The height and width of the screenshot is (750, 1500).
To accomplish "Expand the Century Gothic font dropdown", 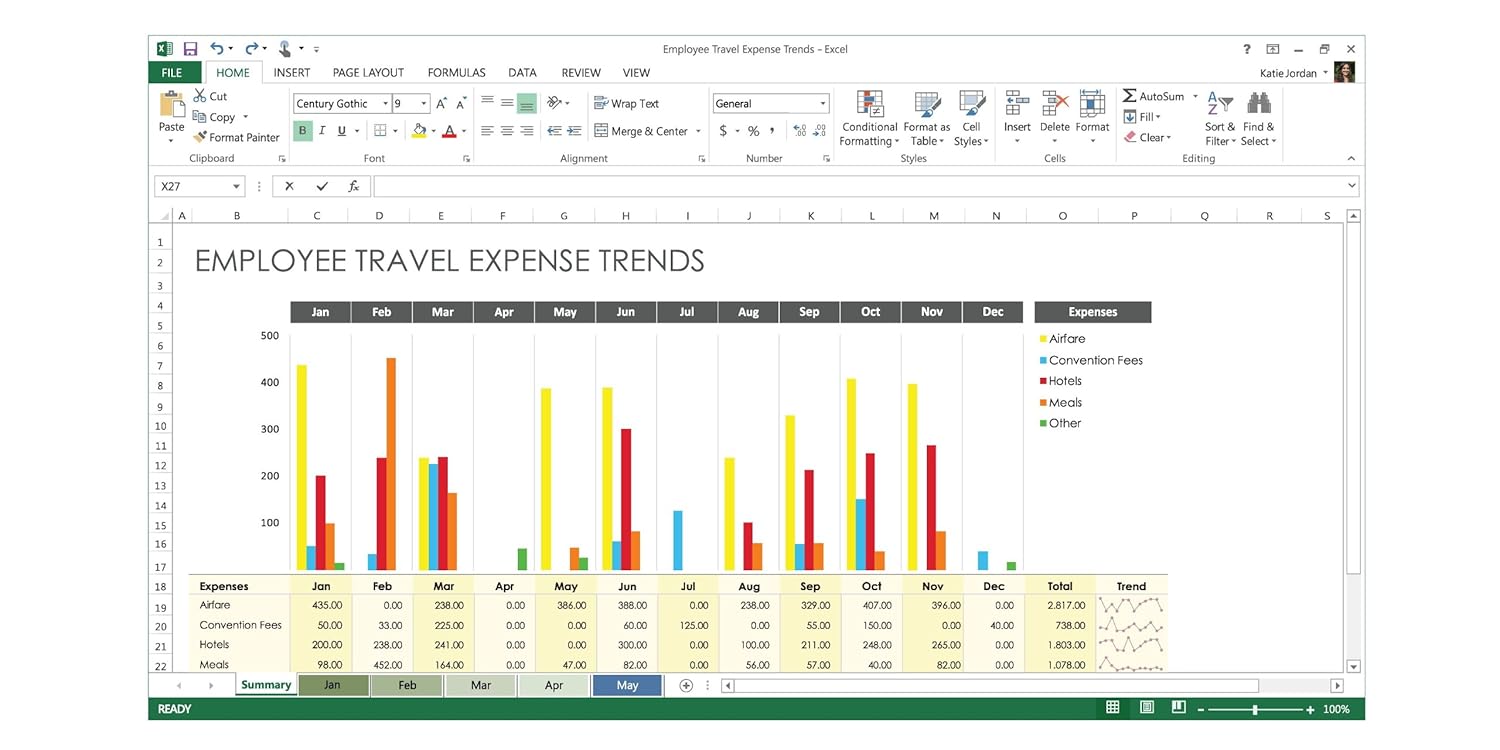I will tap(385, 104).
